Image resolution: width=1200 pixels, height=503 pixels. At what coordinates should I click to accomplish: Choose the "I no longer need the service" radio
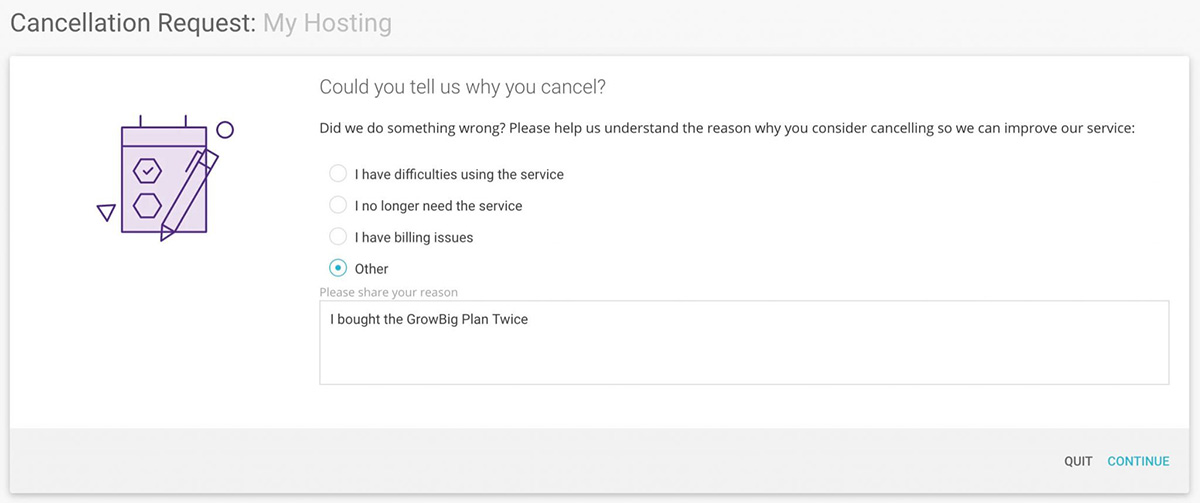click(x=338, y=205)
